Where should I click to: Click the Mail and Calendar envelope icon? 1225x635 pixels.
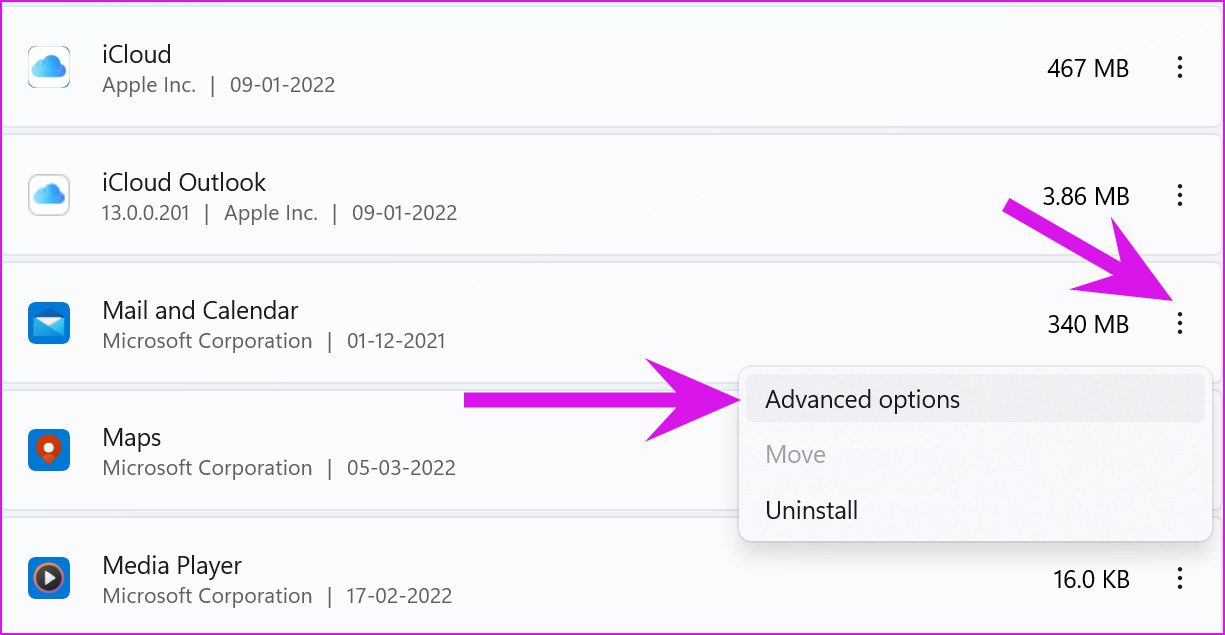point(48,323)
